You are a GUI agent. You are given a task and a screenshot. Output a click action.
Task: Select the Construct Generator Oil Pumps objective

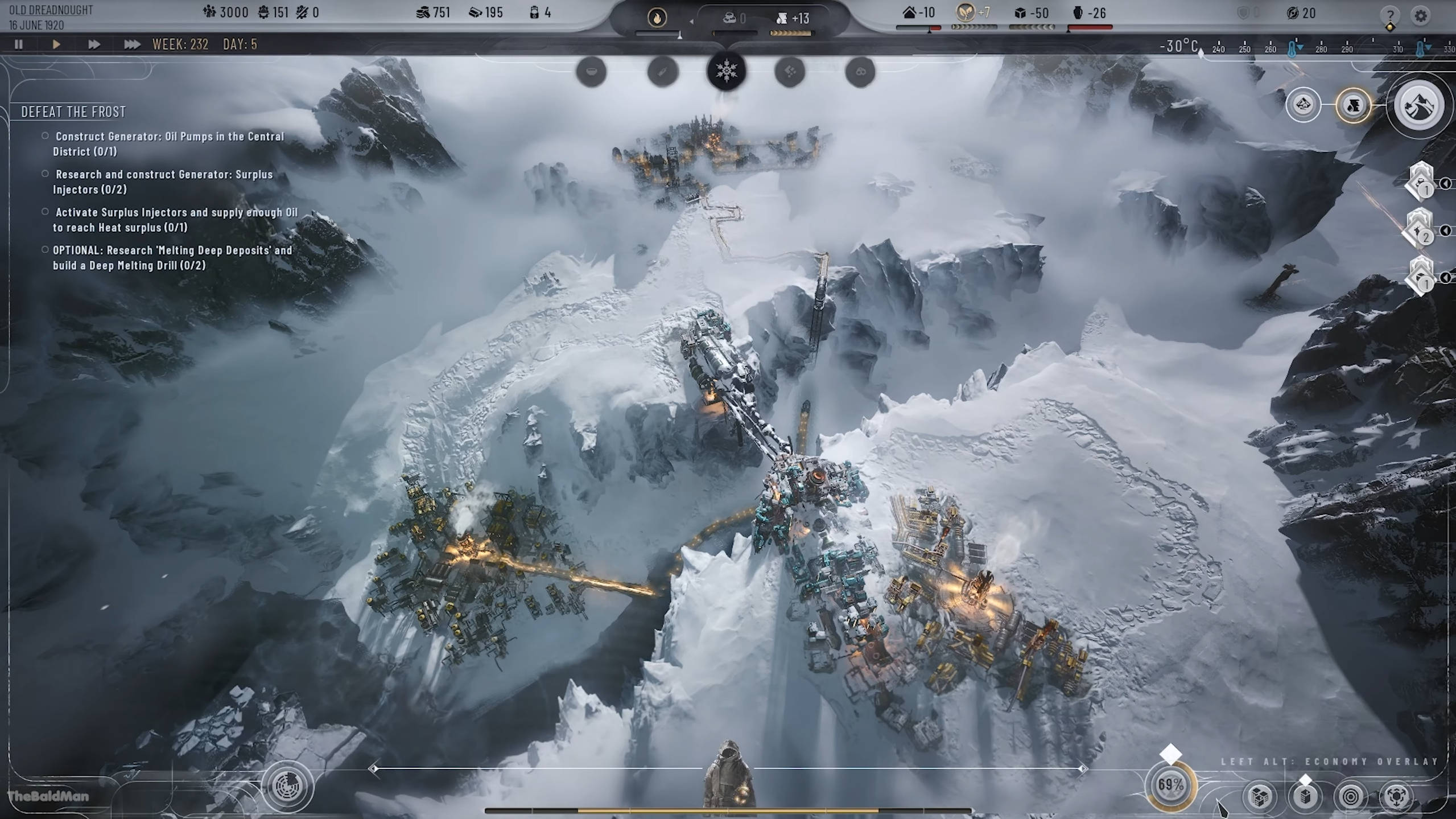click(x=168, y=144)
